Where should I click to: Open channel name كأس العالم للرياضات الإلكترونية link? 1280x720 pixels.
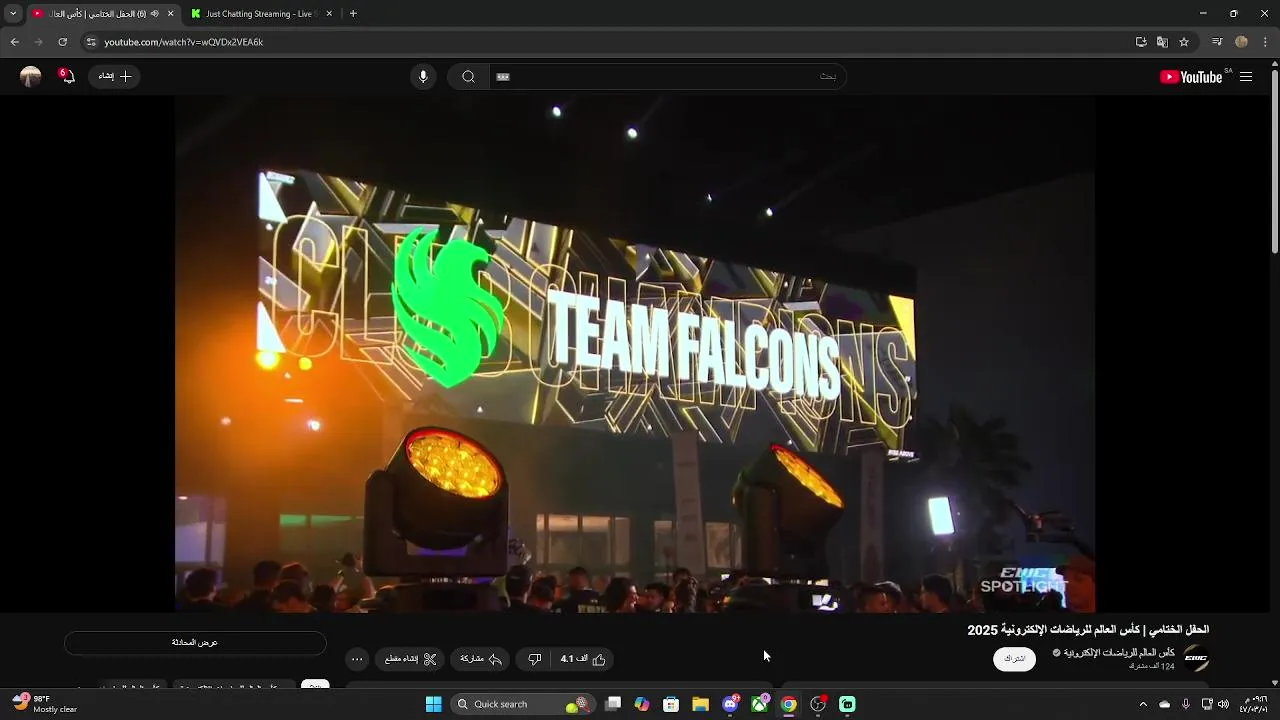click(1119, 653)
